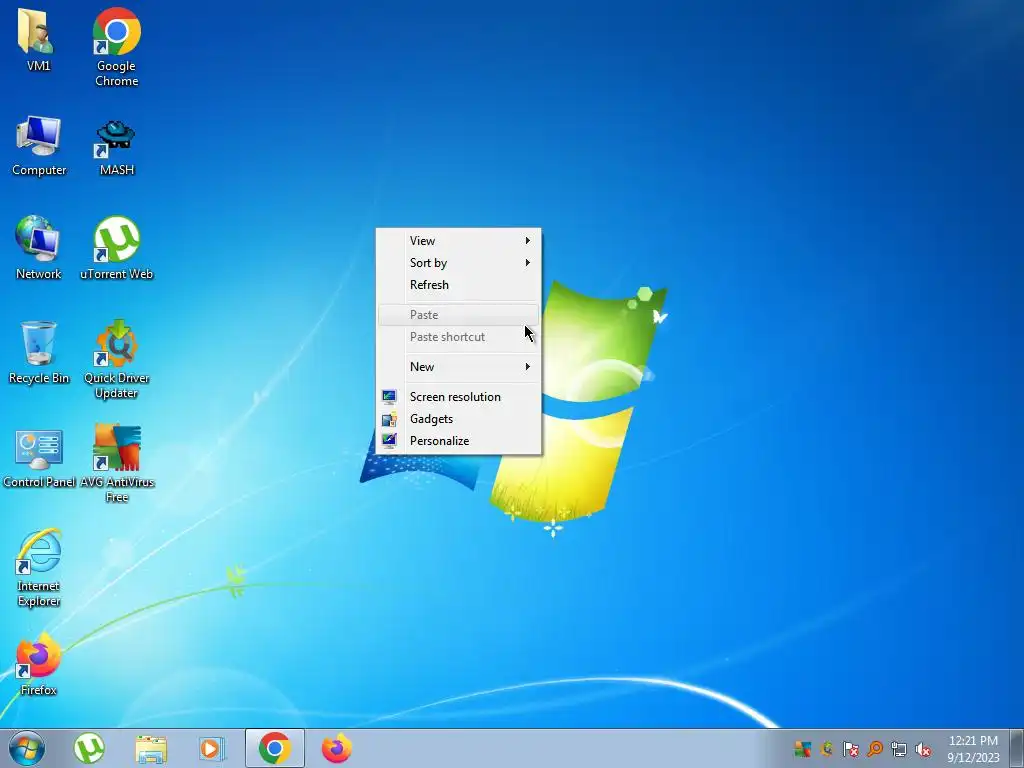Click the Gadgets icon in the context menu
Screen dimensions: 1024x768
(389, 419)
